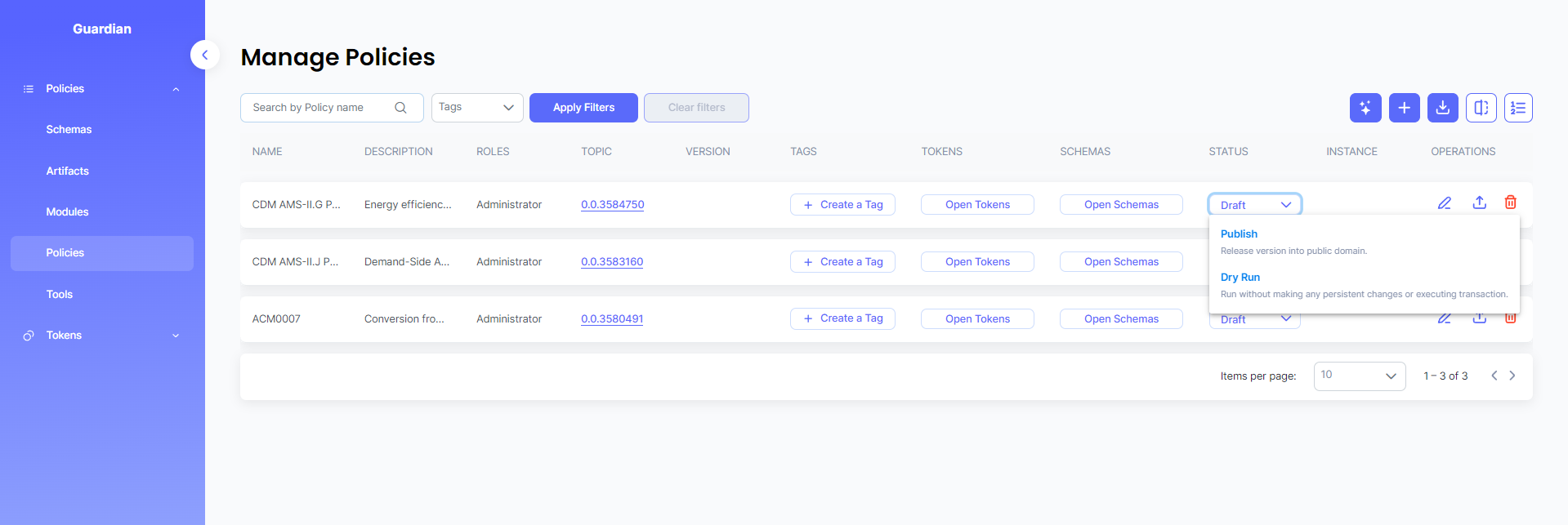Click the Policies list icon in sidebar
Image resolution: width=1568 pixels, height=525 pixels.
pos(29,89)
